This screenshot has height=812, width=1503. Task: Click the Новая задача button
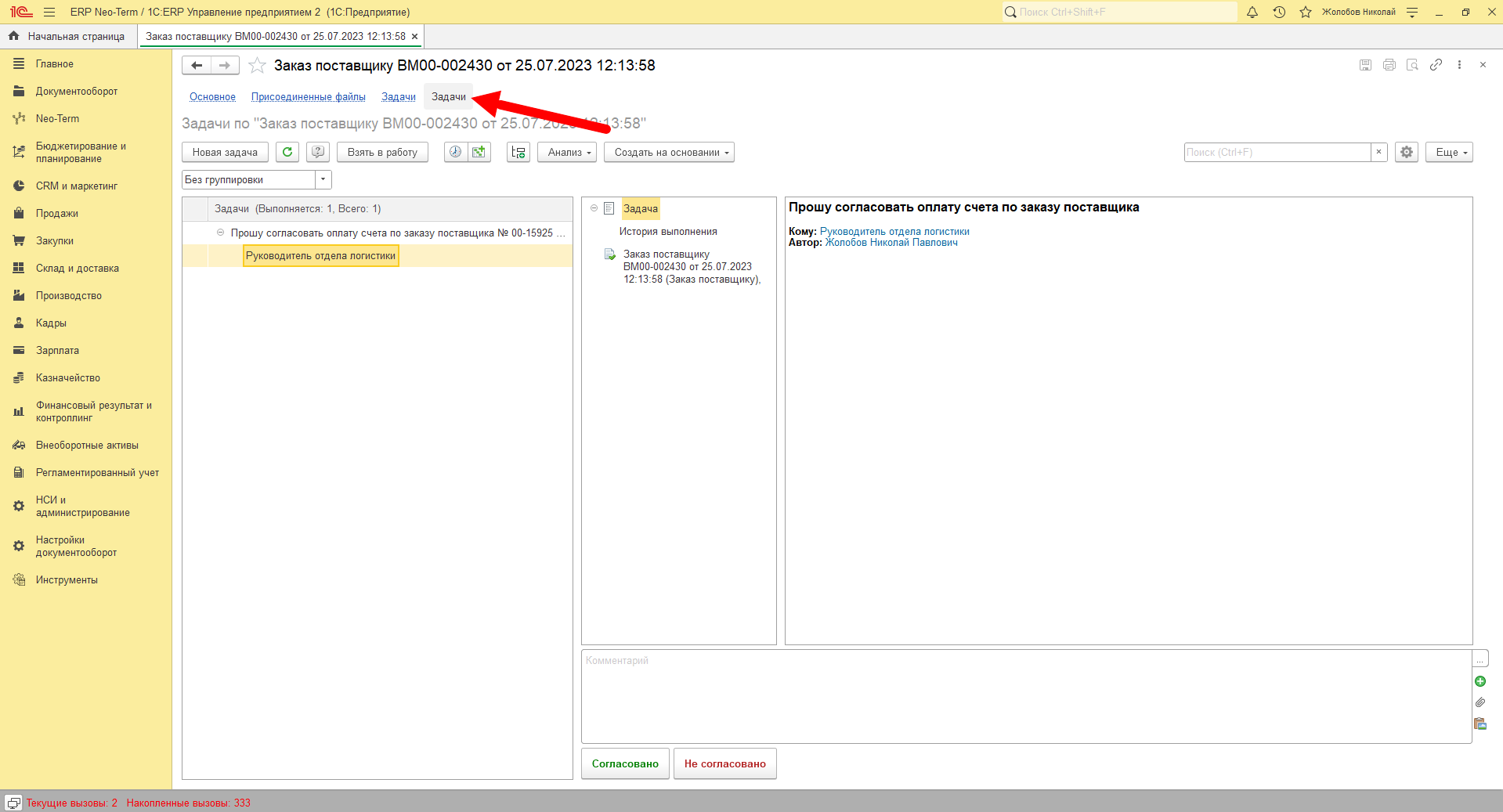pos(225,152)
